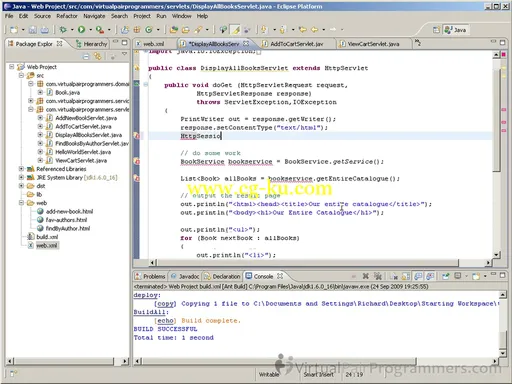
Task: Click the Save toolbar icon
Action: point(32,30)
